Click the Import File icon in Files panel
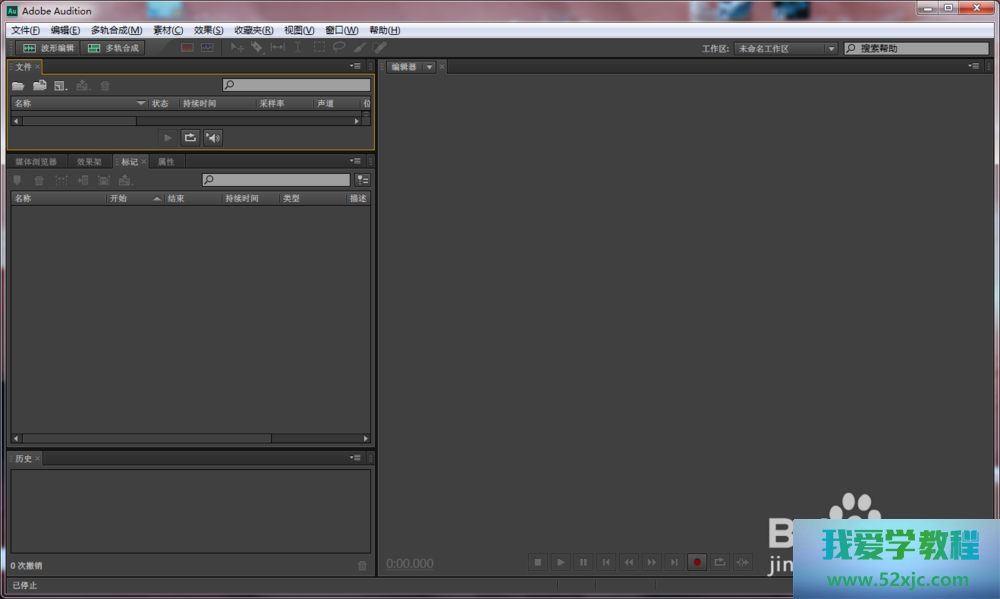Viewport: 1000px width, 599px height. [40, 86]
